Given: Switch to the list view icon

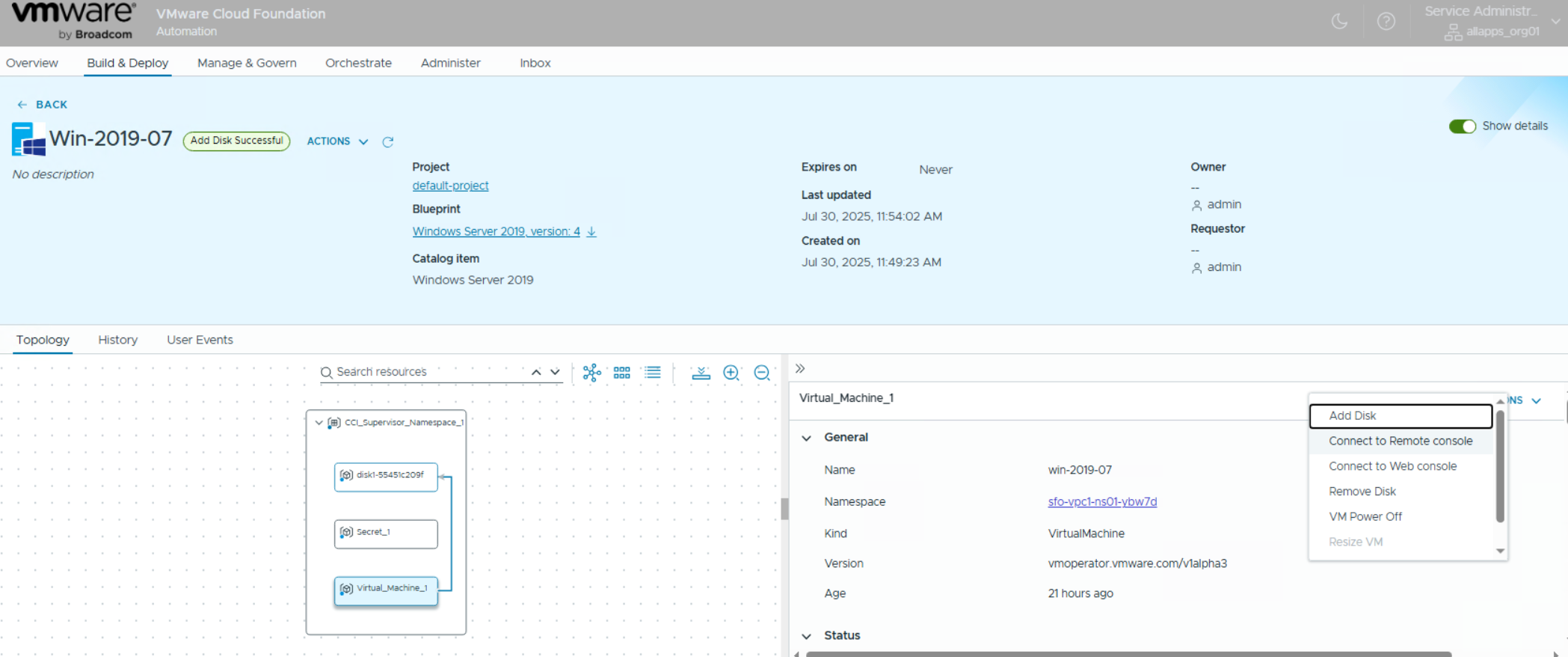Looking at the screenshot, I should [x=653, y=373].
